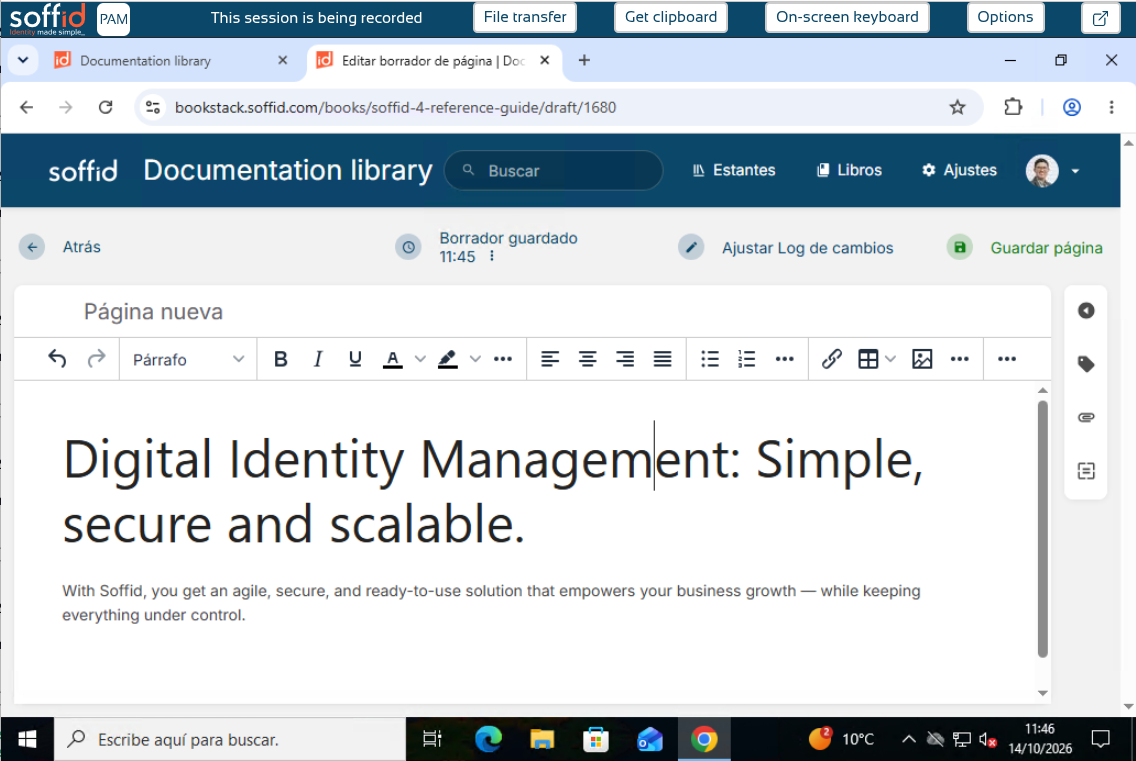Open draft options menu next to 11:45
The height and width of the screenshot is (761, 1136).
pyautogui.click(x=492, y=257)
